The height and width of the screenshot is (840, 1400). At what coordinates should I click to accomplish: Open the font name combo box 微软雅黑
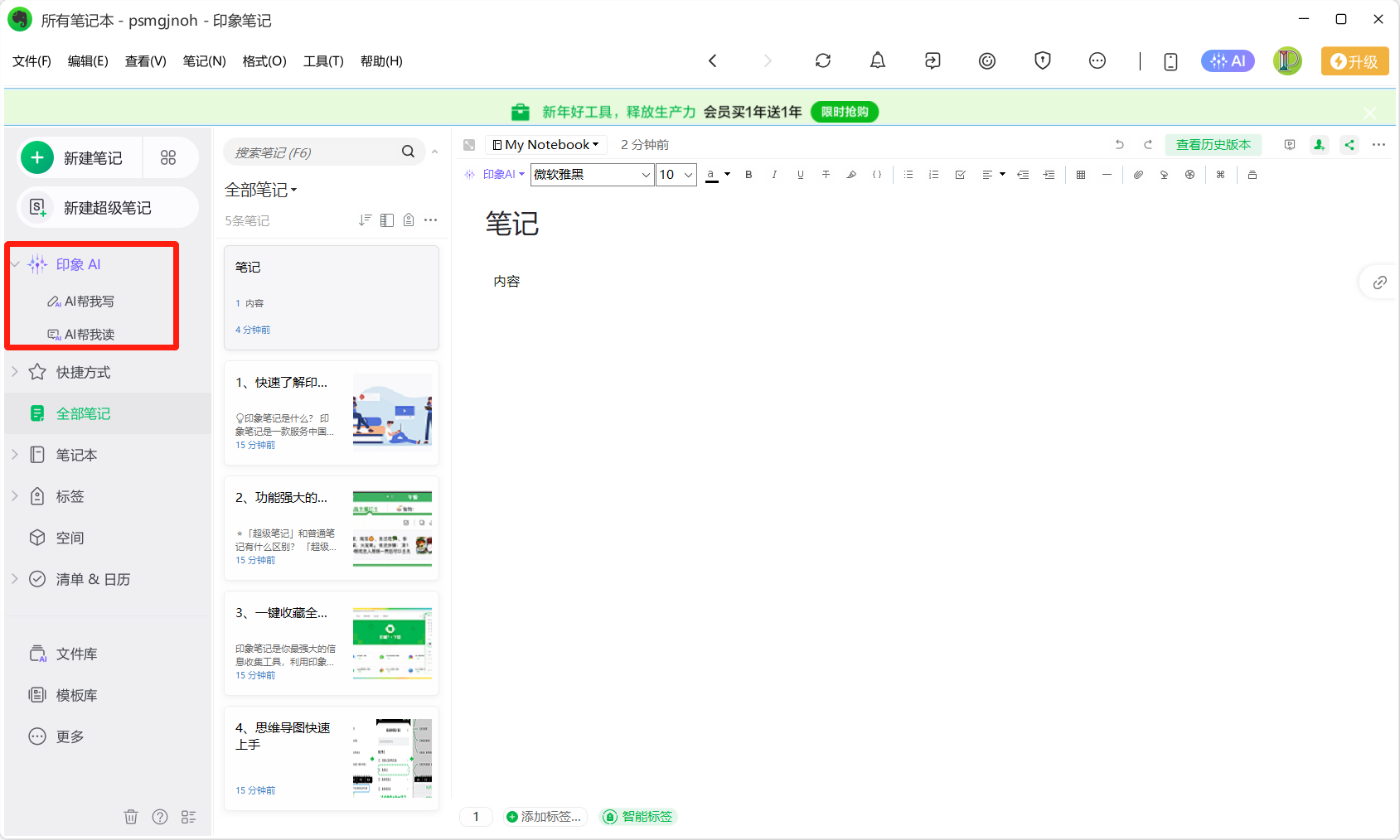coord(593,175)
